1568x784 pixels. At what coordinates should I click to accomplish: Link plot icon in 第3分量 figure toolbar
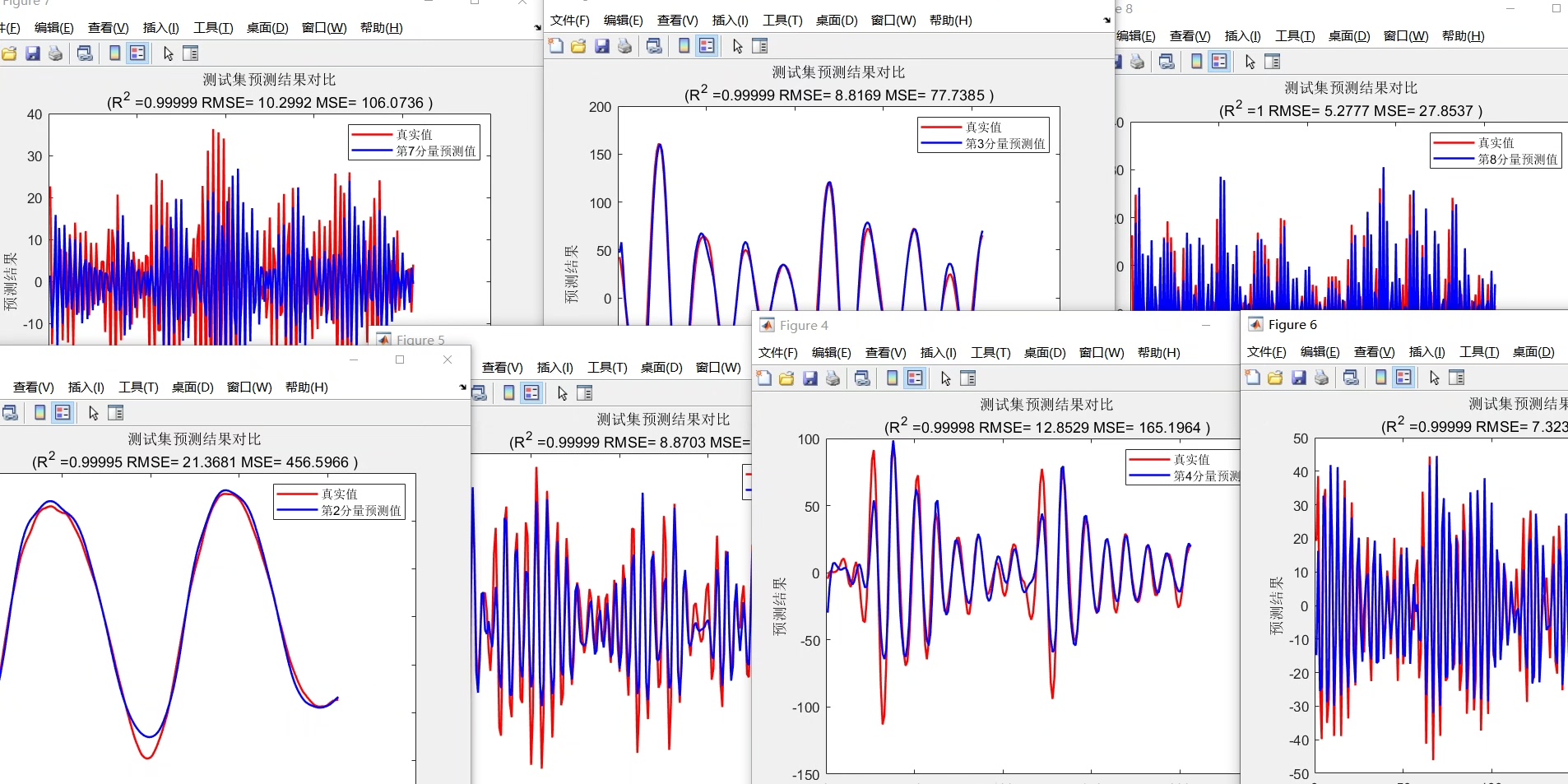[x=654, y=46]
